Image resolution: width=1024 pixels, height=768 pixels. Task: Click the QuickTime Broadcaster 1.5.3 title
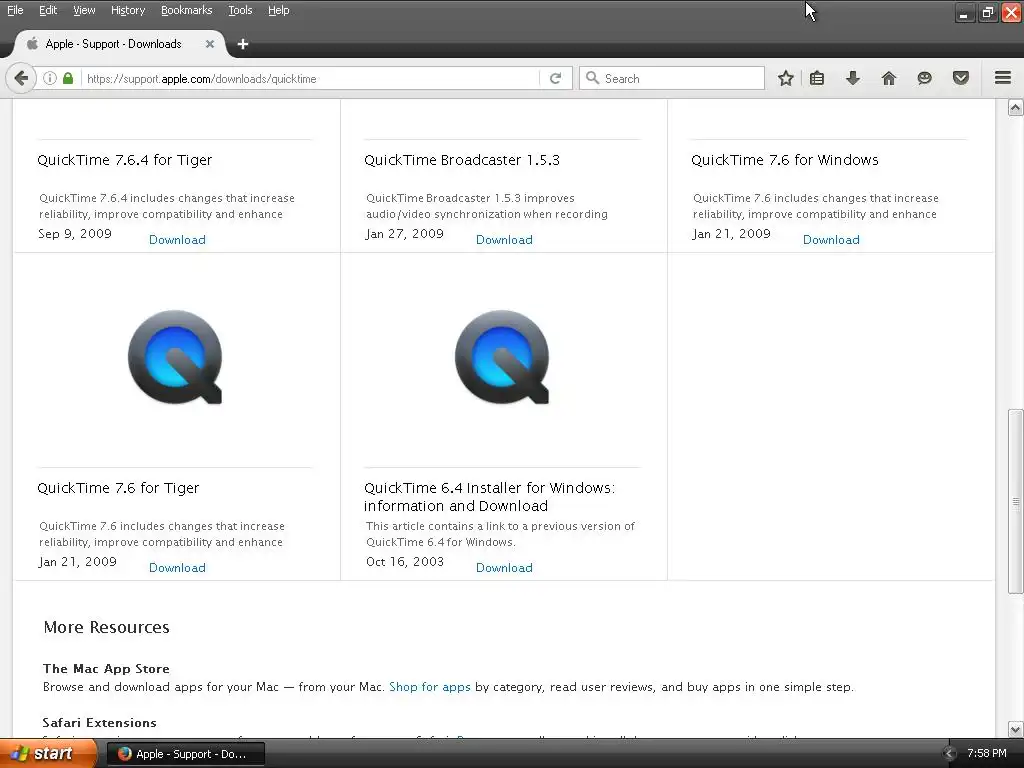(x=462, y=160)
